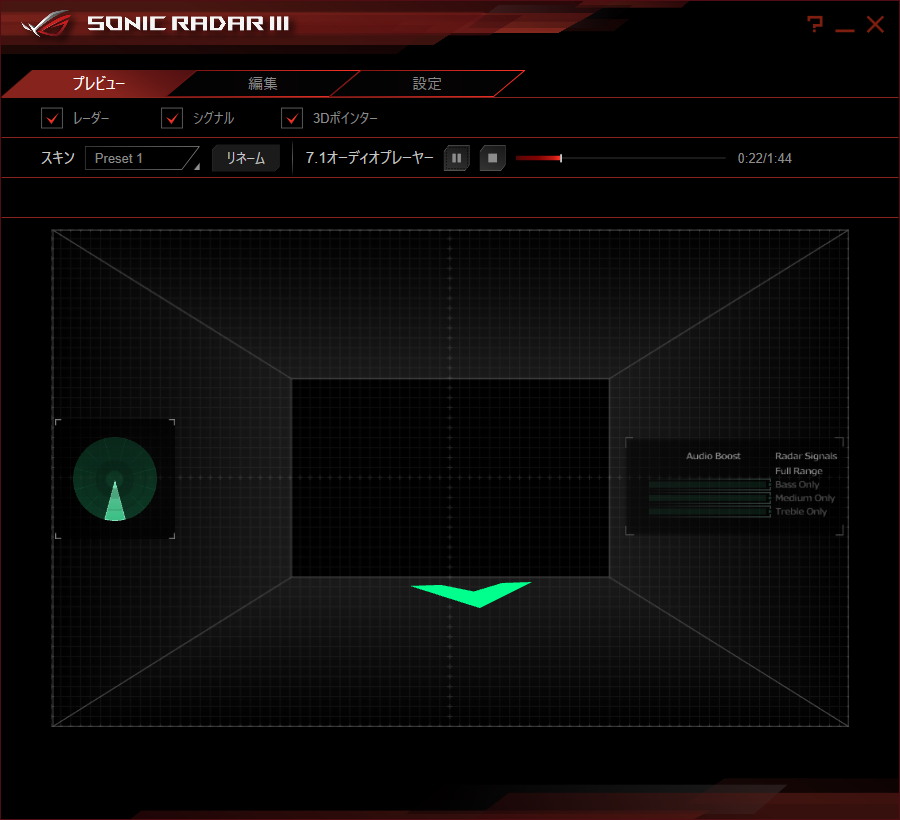Click the 7.1オーディオプレーヤー label

[369, 158]
